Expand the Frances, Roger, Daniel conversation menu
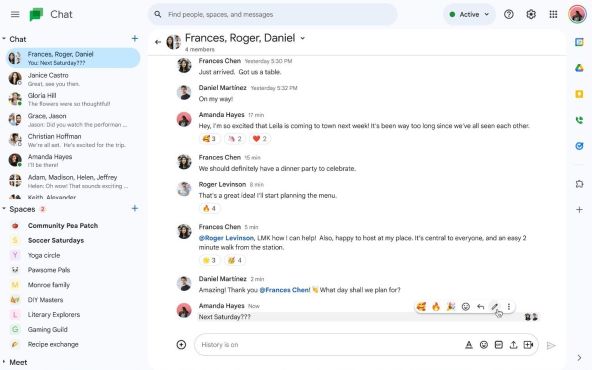Screen dimensions: 592x370 [x=302, y=38]
